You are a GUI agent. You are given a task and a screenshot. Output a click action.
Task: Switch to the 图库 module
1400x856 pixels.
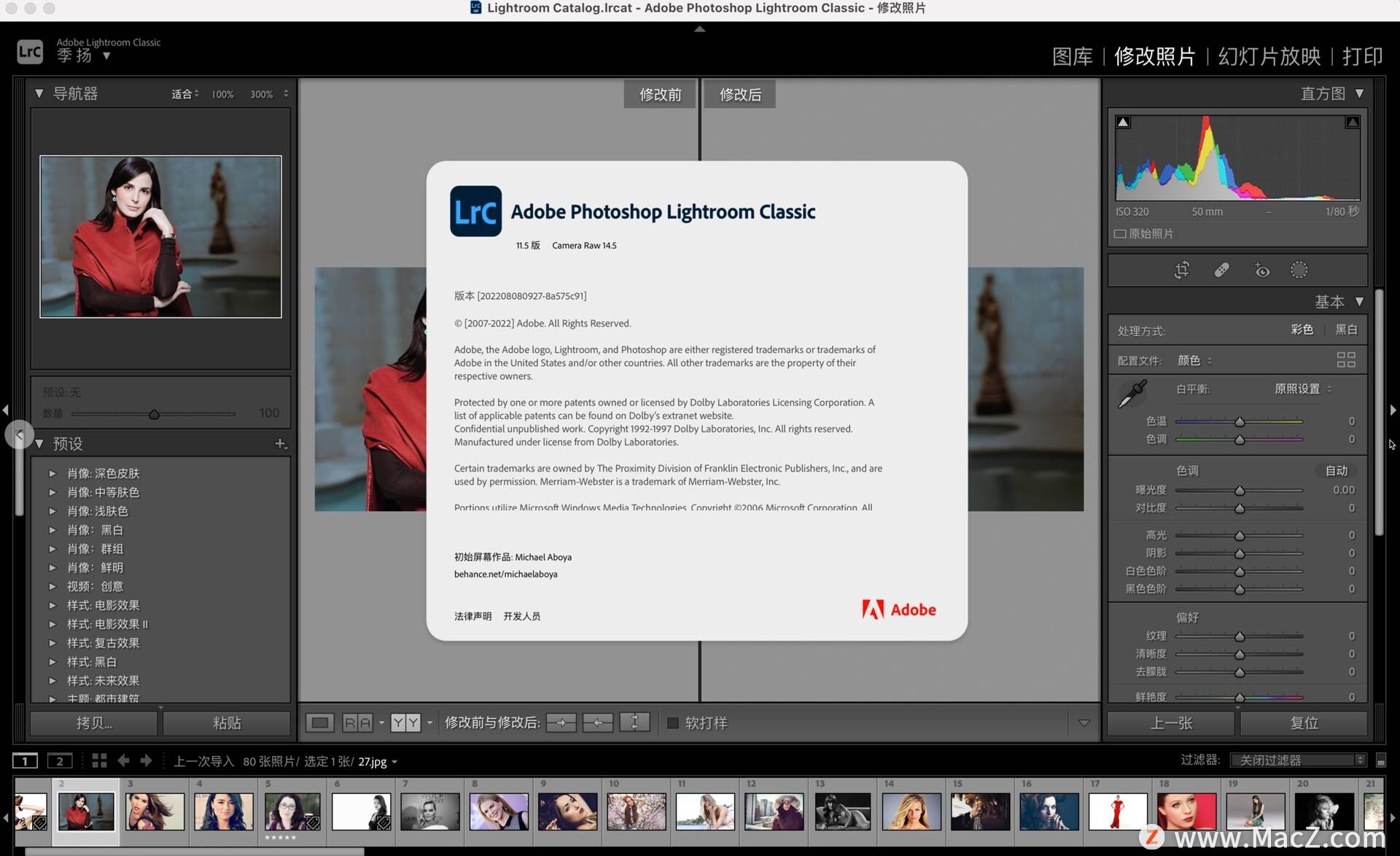point(1071,57)
